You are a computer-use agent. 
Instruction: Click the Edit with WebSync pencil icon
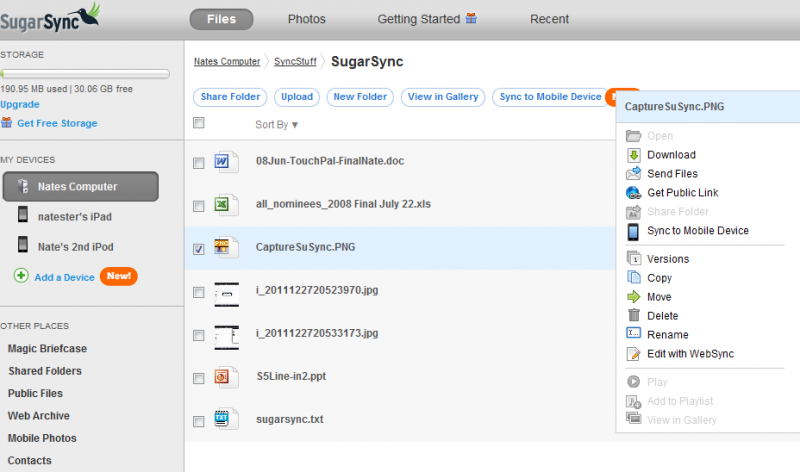click(633, 354)
